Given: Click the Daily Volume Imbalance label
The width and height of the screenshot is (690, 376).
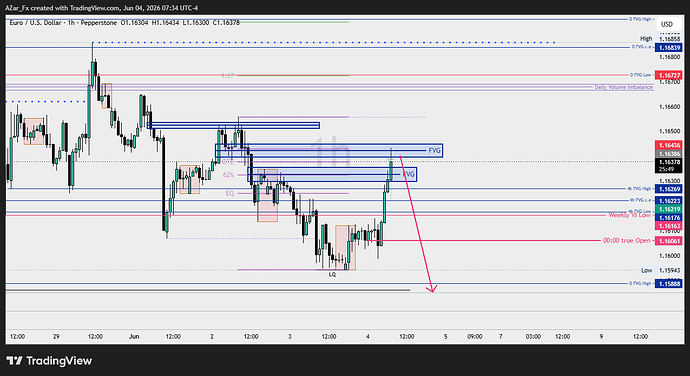Looking at the screenshot, I should click(x=624, y=87).
